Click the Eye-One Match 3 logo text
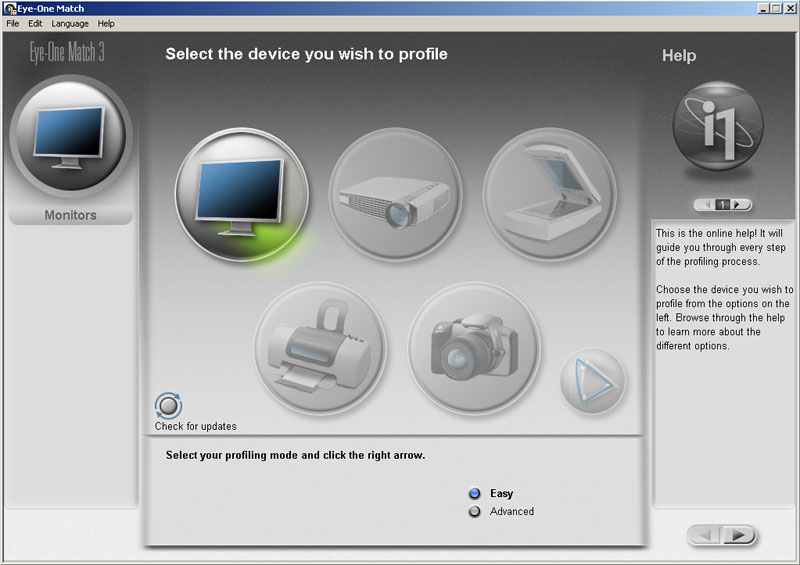The height and width of the screenshot is (565, 800). [x=67, y=52]
